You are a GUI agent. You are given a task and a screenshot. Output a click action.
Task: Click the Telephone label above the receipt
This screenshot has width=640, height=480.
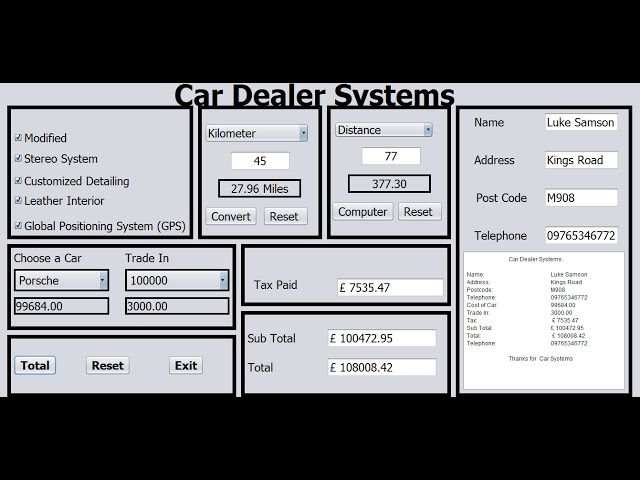500,236
